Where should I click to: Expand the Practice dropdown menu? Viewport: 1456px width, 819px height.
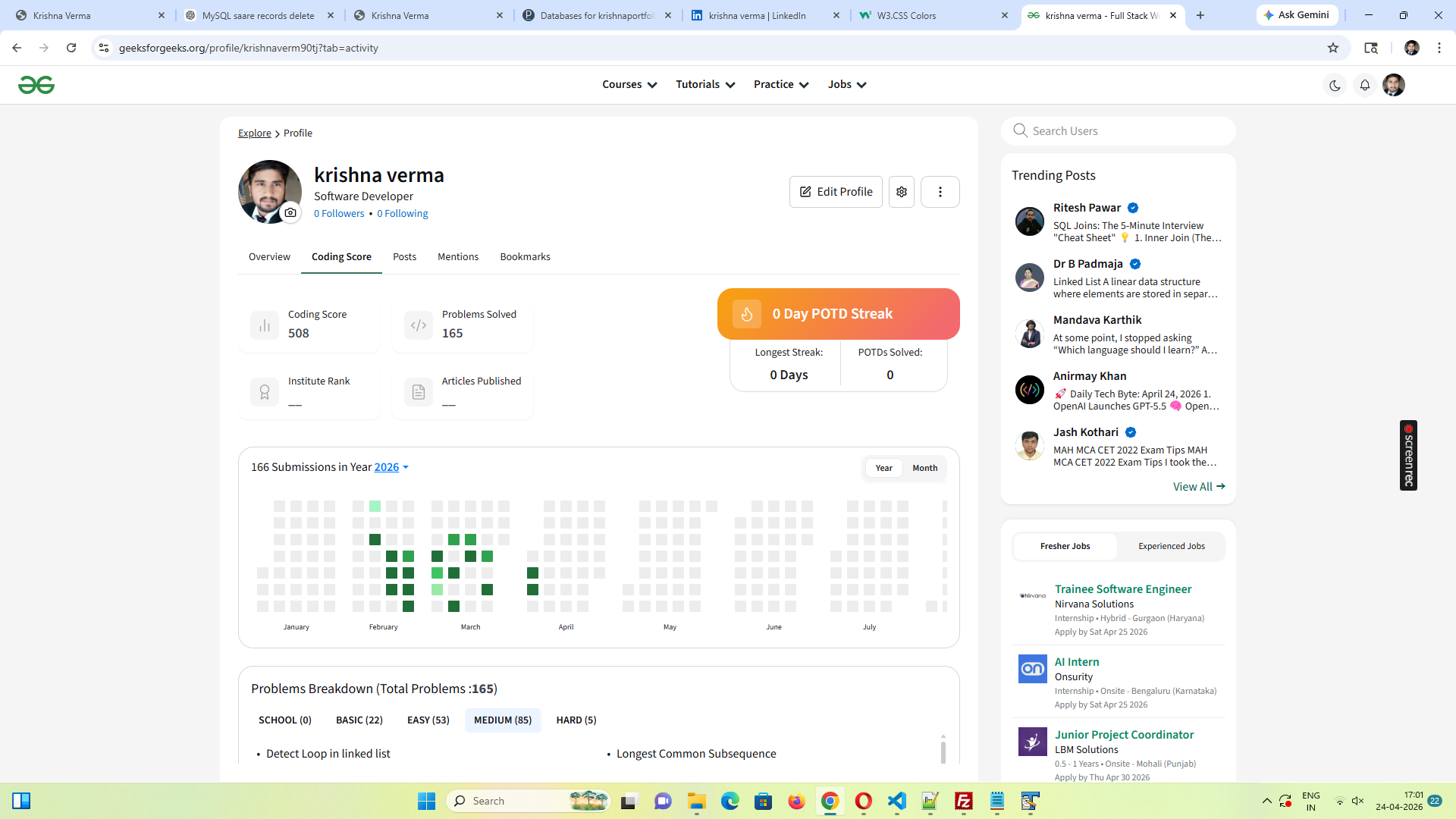tap(781, 85)
